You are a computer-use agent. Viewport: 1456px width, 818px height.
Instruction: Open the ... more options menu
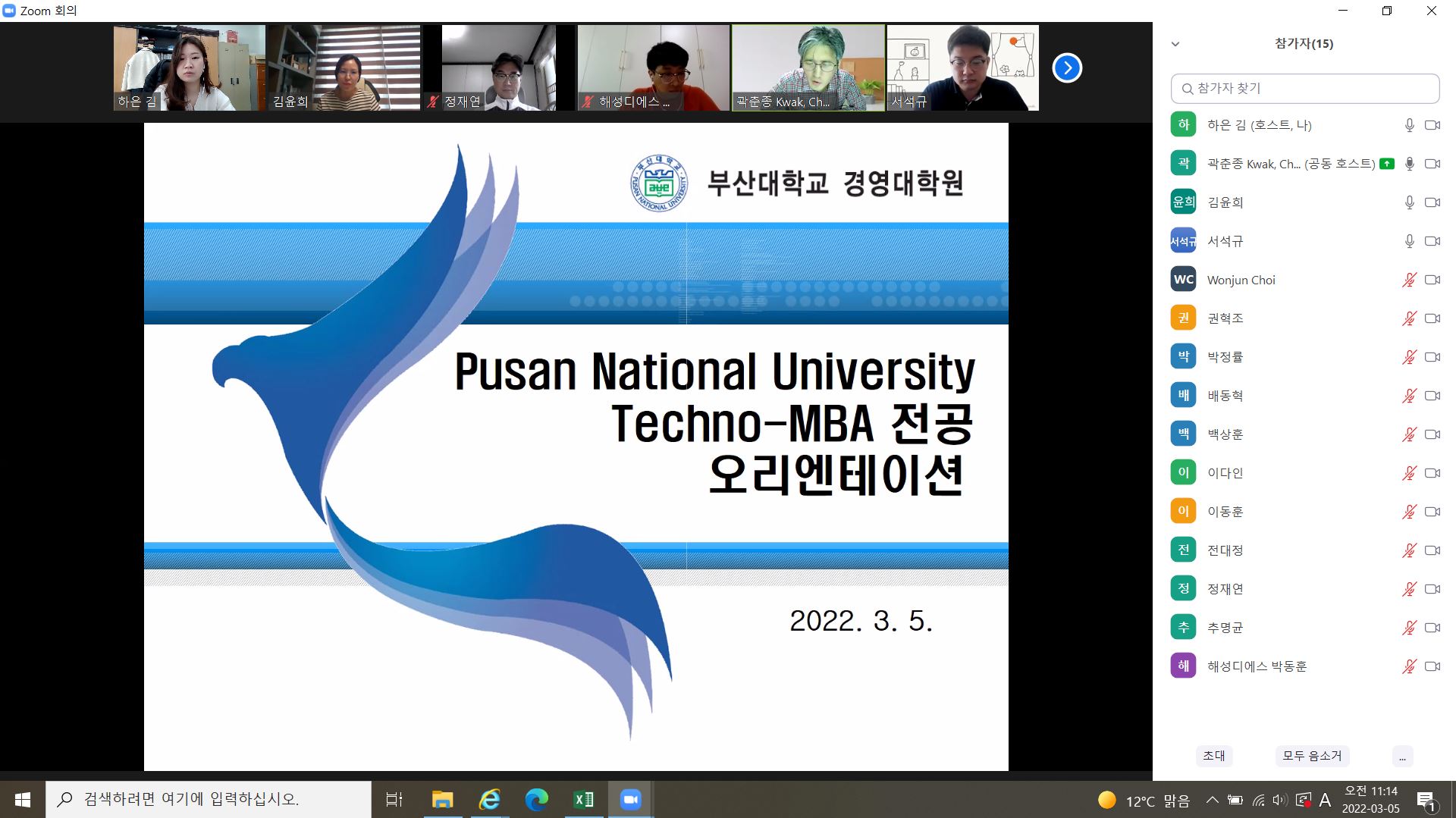[1402, 756]
